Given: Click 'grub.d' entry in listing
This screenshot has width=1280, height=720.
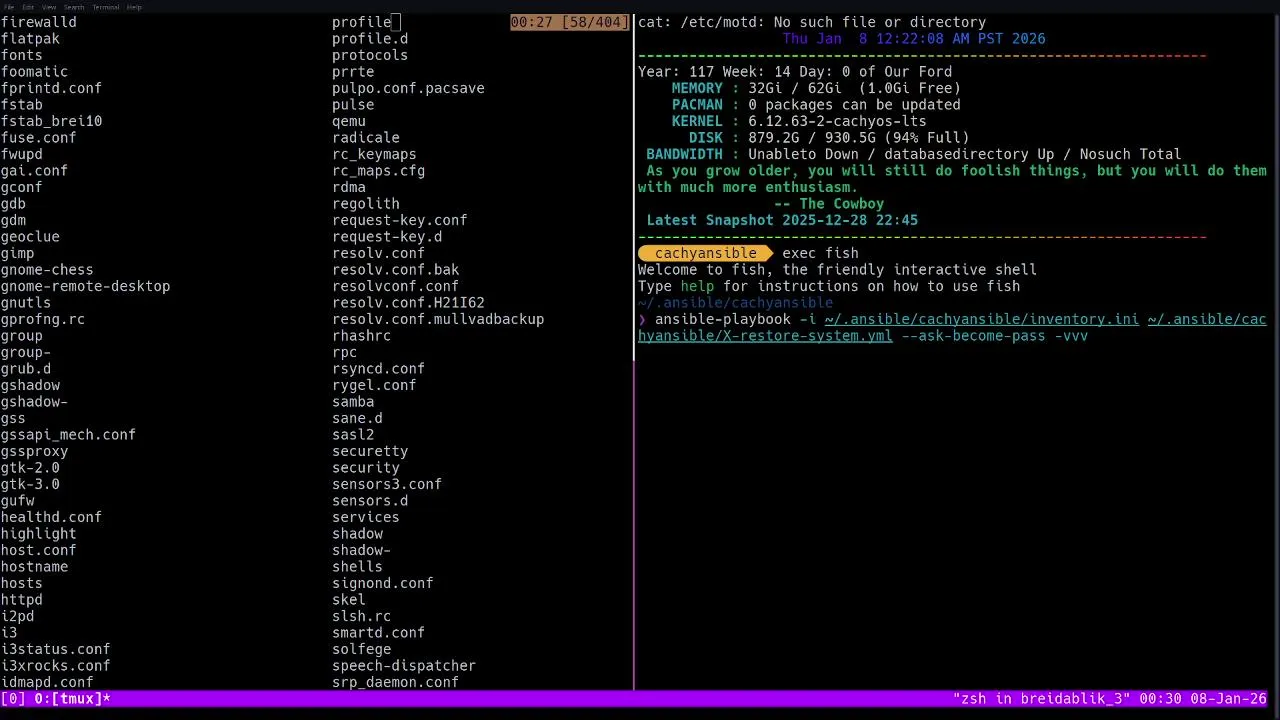Looking at the screenshot, I should 25,369.
